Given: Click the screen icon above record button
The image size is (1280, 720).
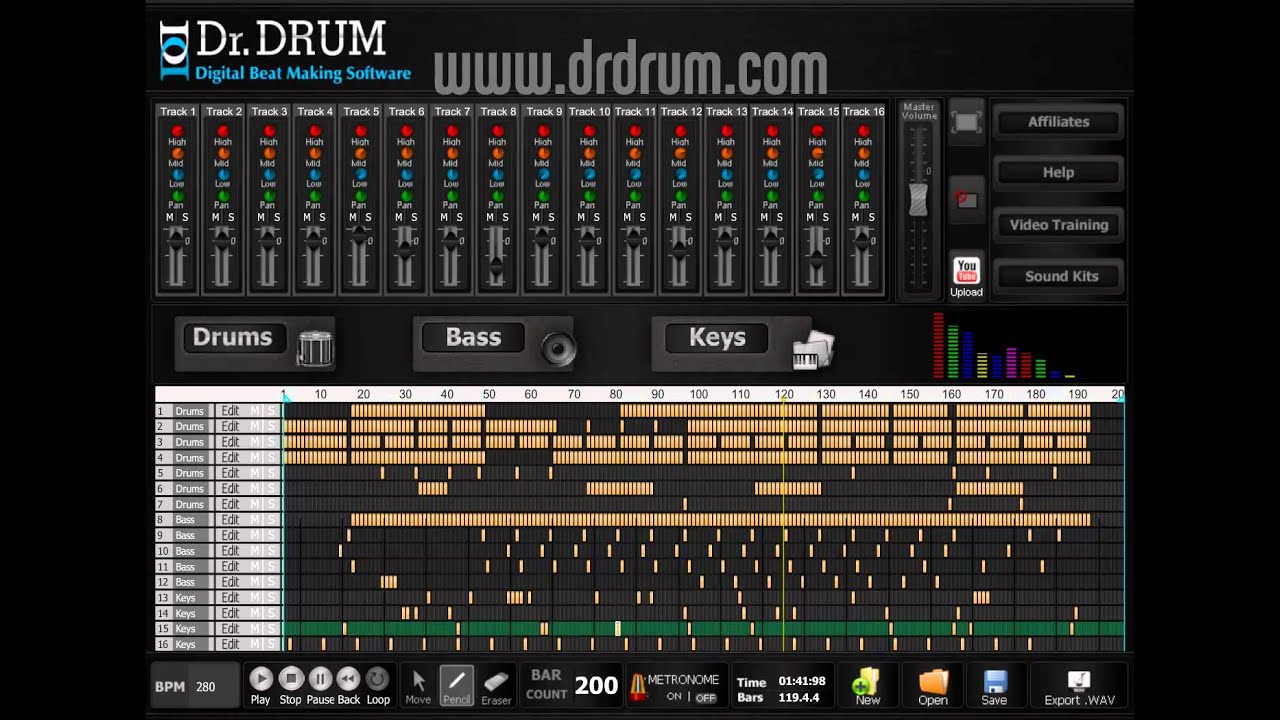Looking at the screenshot, I should click(x=966, y=122).
